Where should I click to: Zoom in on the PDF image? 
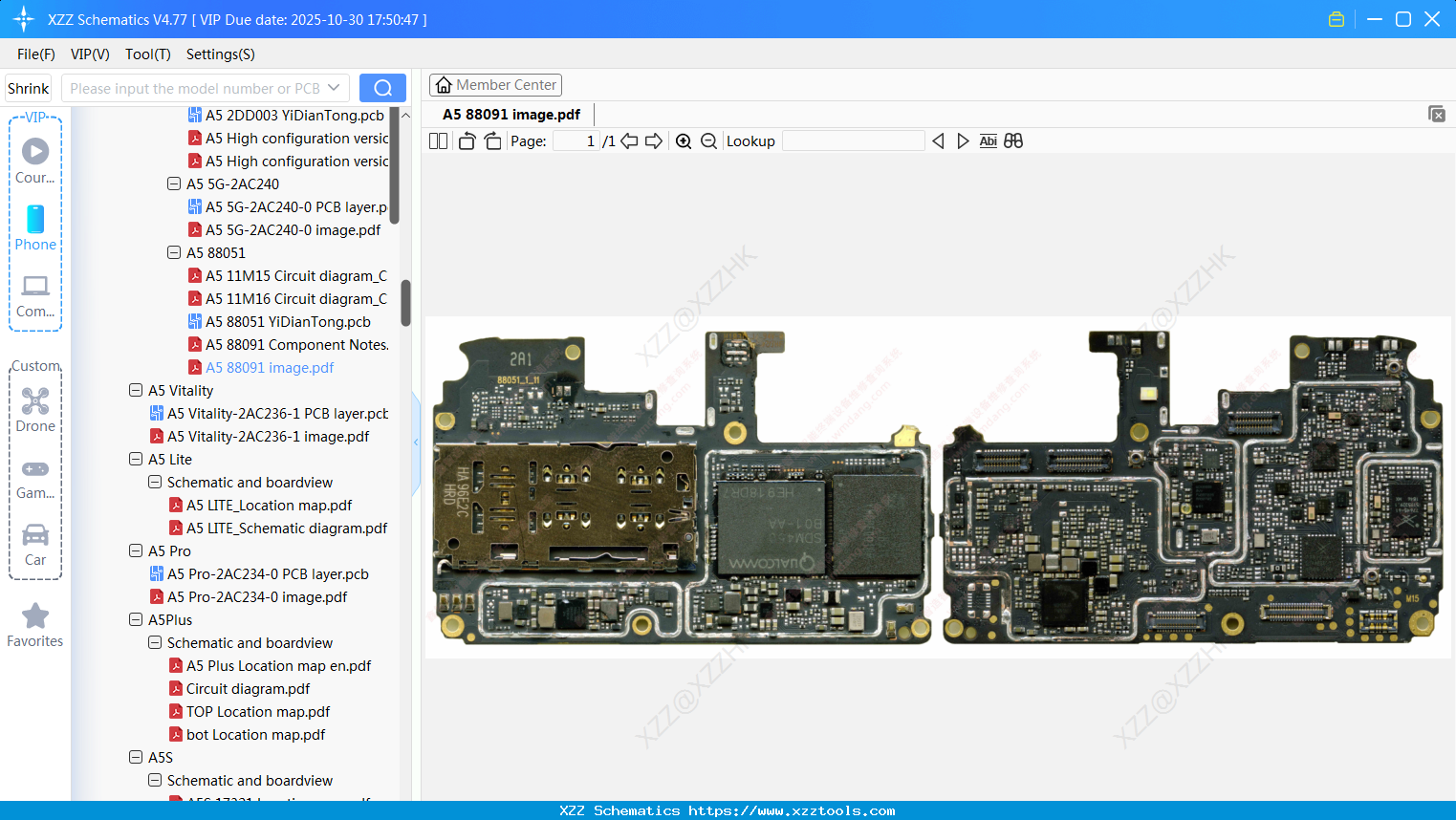(684, 141)
